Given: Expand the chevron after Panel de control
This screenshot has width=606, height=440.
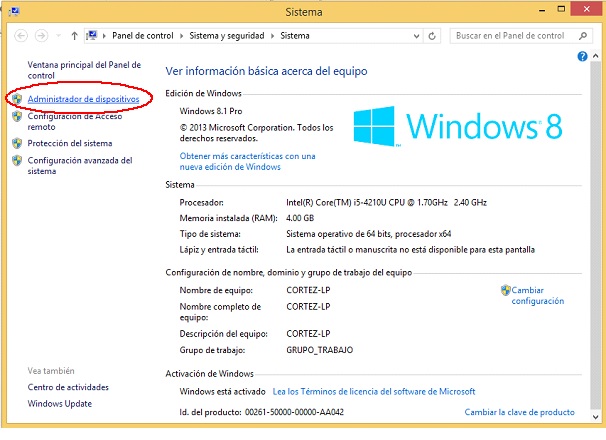Looking at the screenshot, I should click(181, 36).
